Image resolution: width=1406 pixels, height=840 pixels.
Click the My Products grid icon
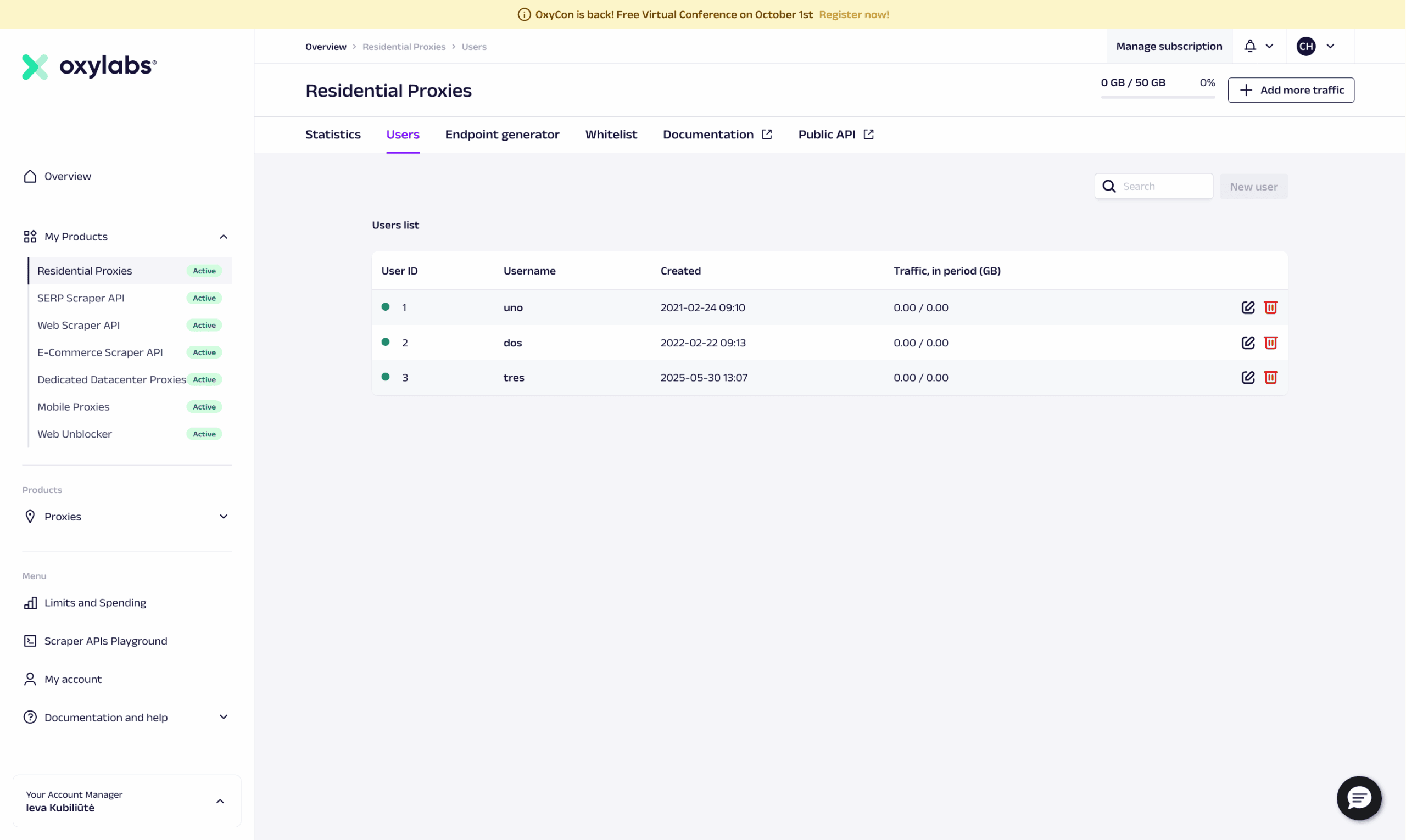pyautogui.click(x=30, y=237)
